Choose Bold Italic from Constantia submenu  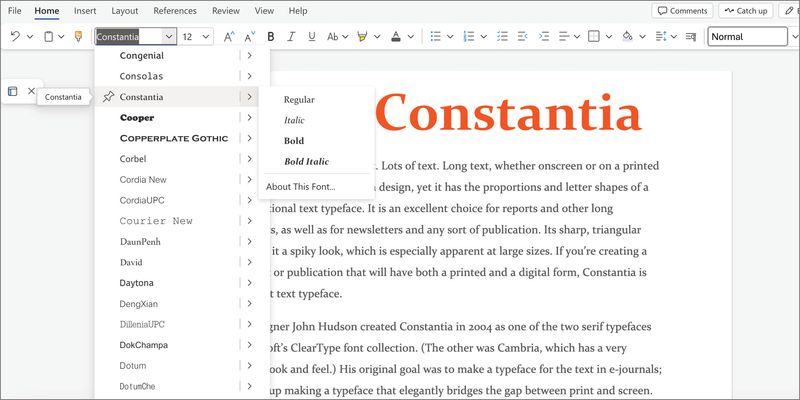point(306,161)
